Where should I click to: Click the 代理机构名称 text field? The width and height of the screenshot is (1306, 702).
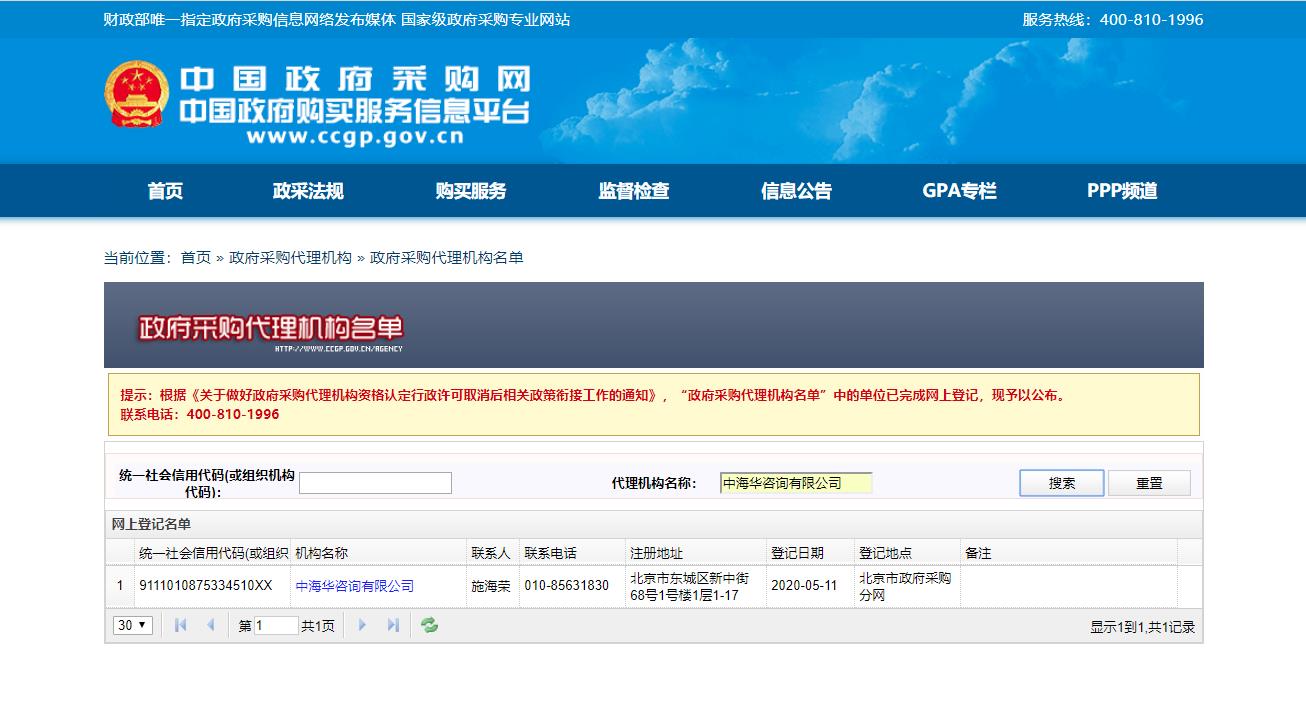point(796,483)
